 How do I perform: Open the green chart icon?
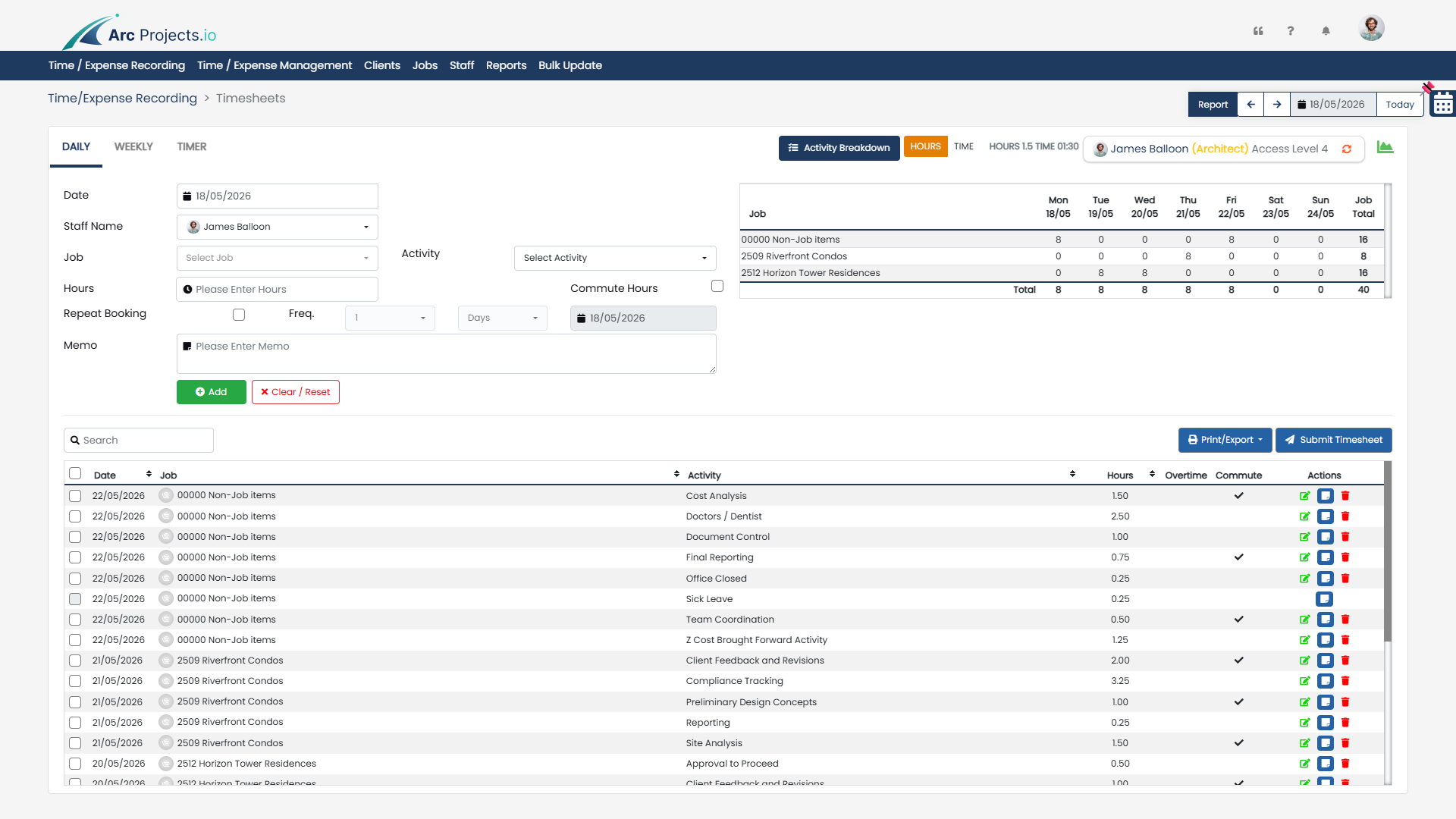coord(1385,147)
